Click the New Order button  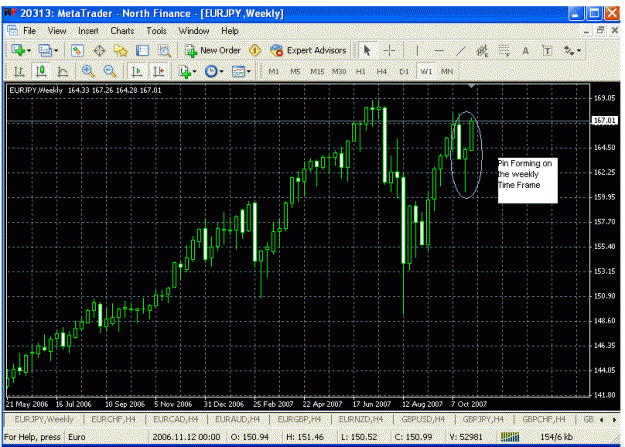click(212, 50)
